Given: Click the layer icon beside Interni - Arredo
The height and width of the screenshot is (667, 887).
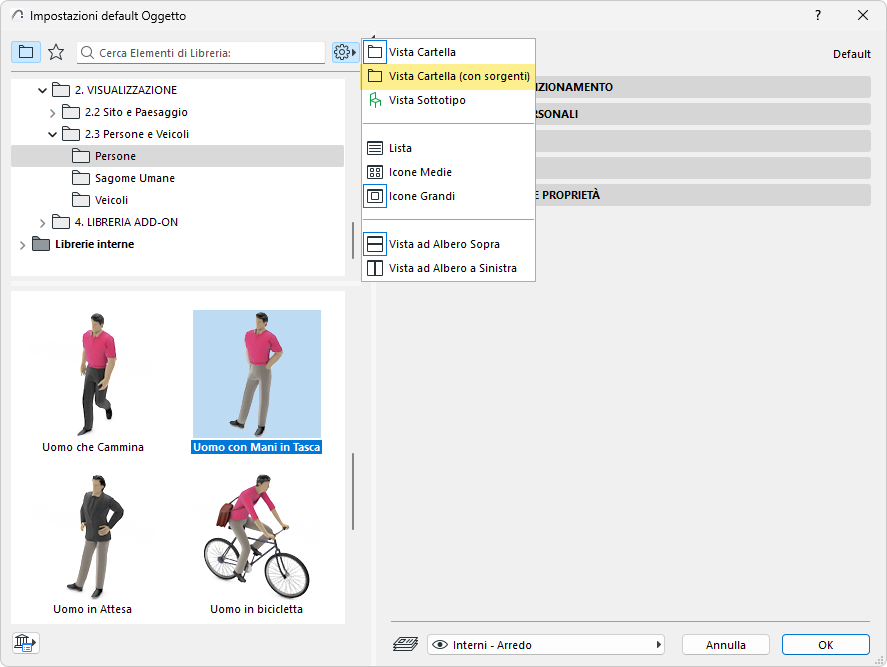Looking at the screenshot, I should click(x=404, y=645).
